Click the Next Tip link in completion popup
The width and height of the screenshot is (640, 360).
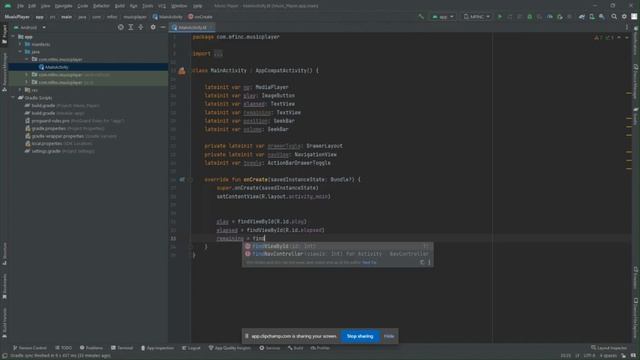[x=369, y=262]
